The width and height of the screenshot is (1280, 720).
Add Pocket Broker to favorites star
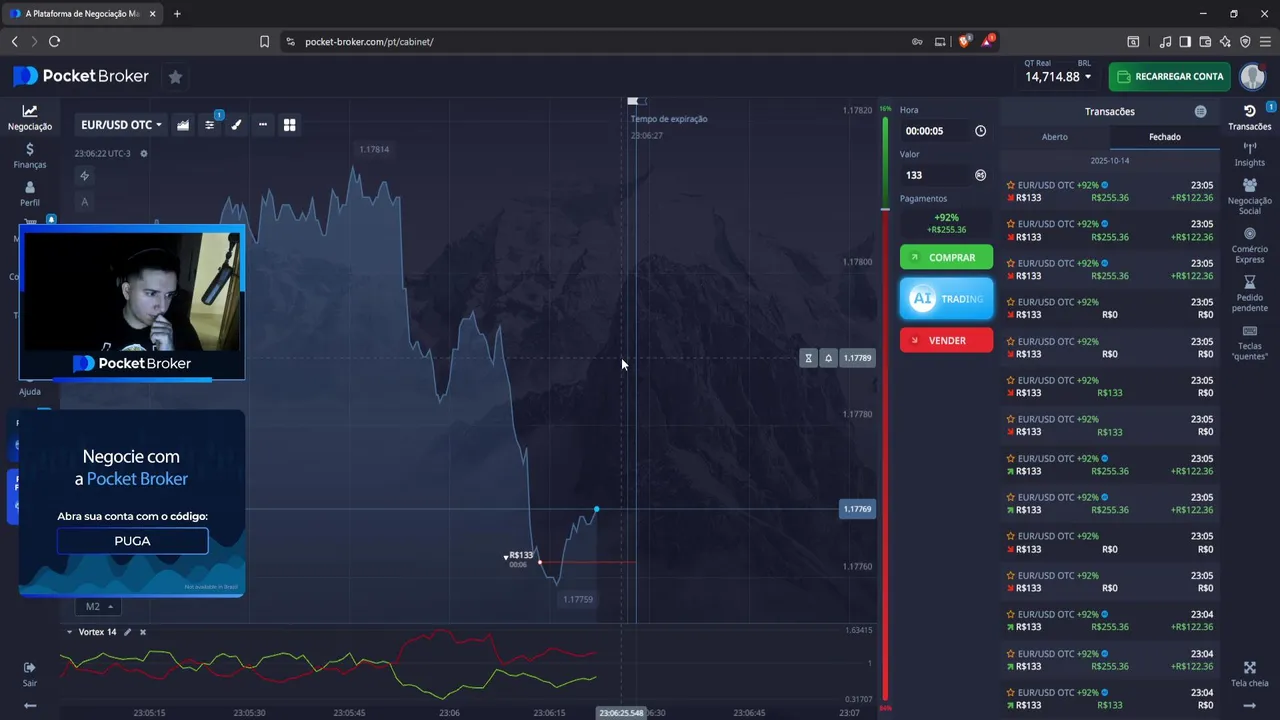175,77
